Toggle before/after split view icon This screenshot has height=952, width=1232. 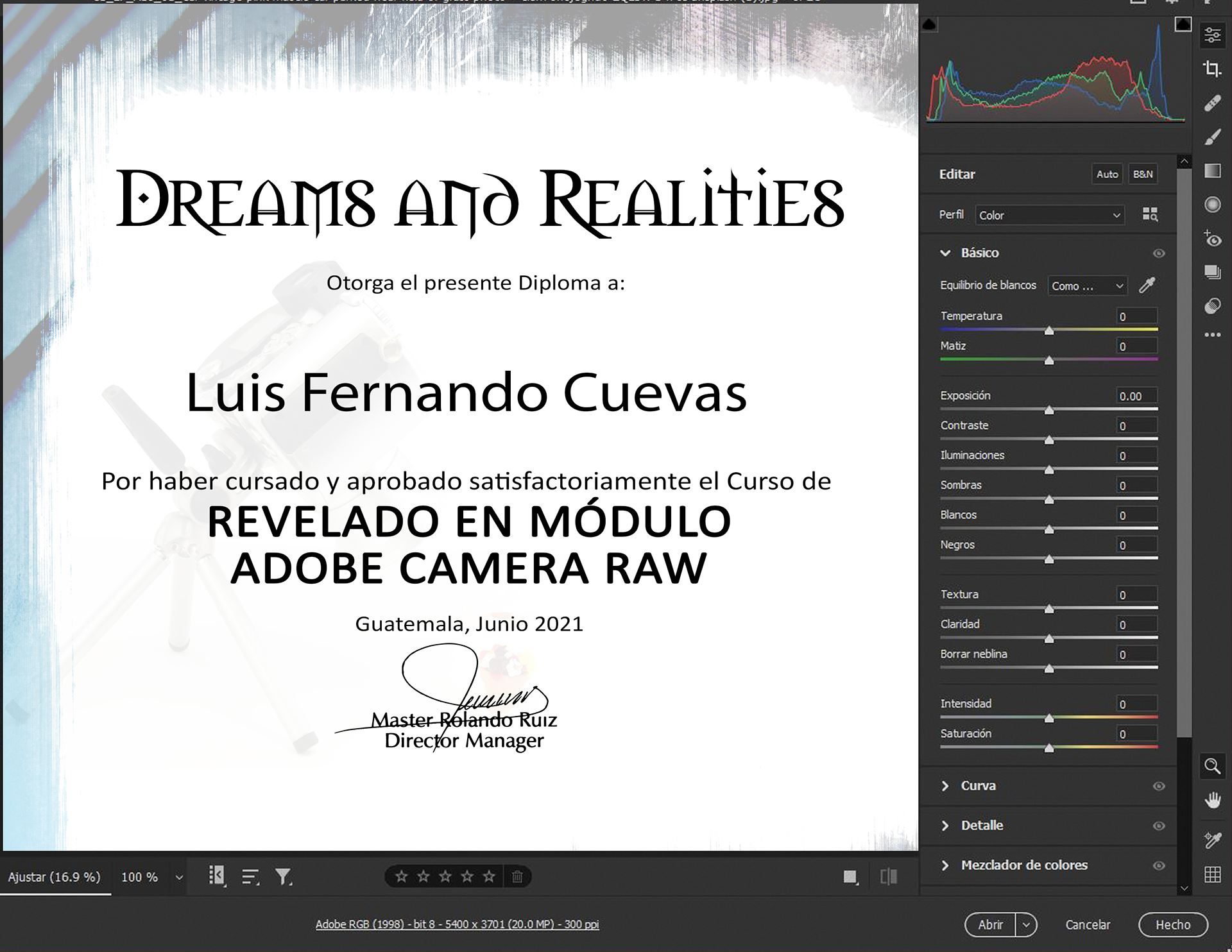pos(889,877)
